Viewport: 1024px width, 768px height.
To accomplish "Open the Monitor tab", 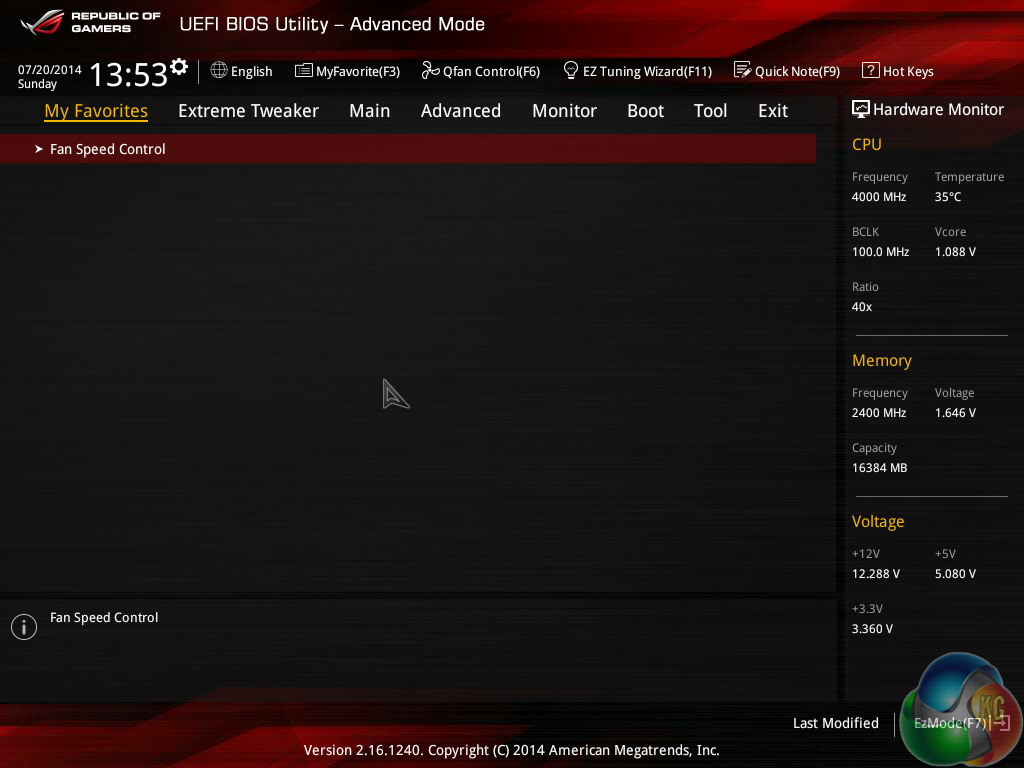I will (x=564, y=111).
